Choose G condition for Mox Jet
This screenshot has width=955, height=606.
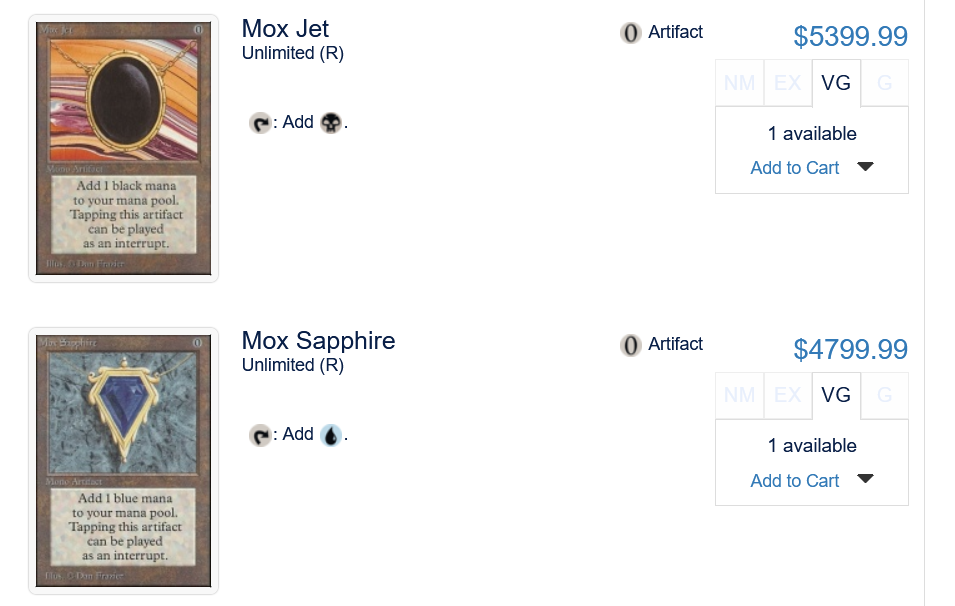(x=884, y=83)
